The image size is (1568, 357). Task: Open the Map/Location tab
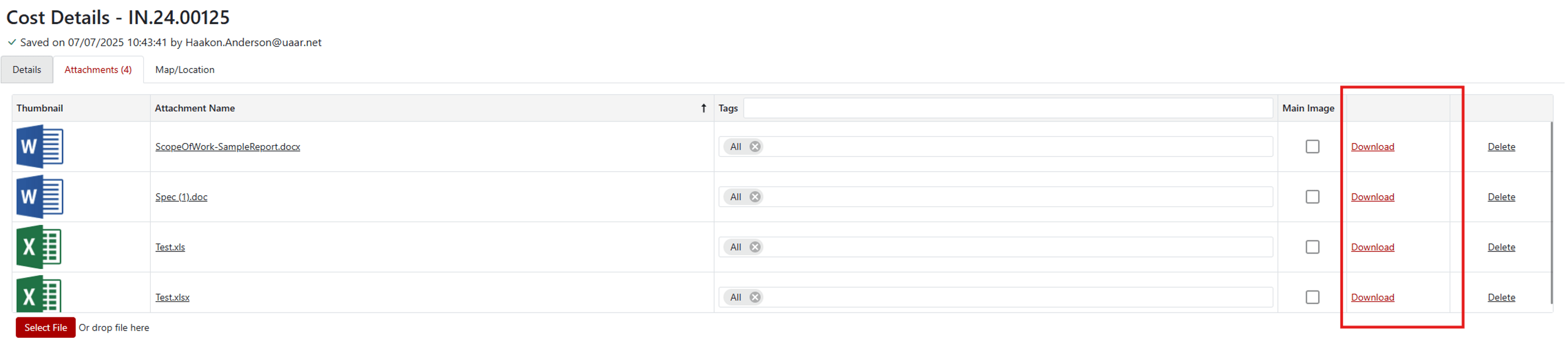pyautogui.click(x=184, y=70)
